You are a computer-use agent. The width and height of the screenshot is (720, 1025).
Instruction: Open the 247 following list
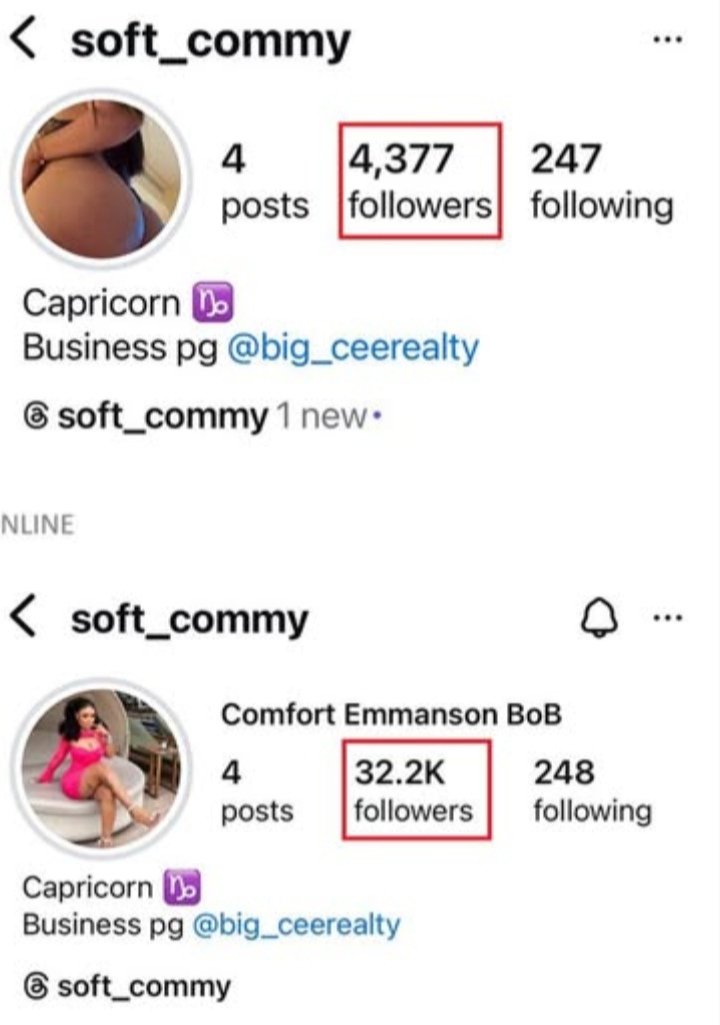[x=602, y=181]
